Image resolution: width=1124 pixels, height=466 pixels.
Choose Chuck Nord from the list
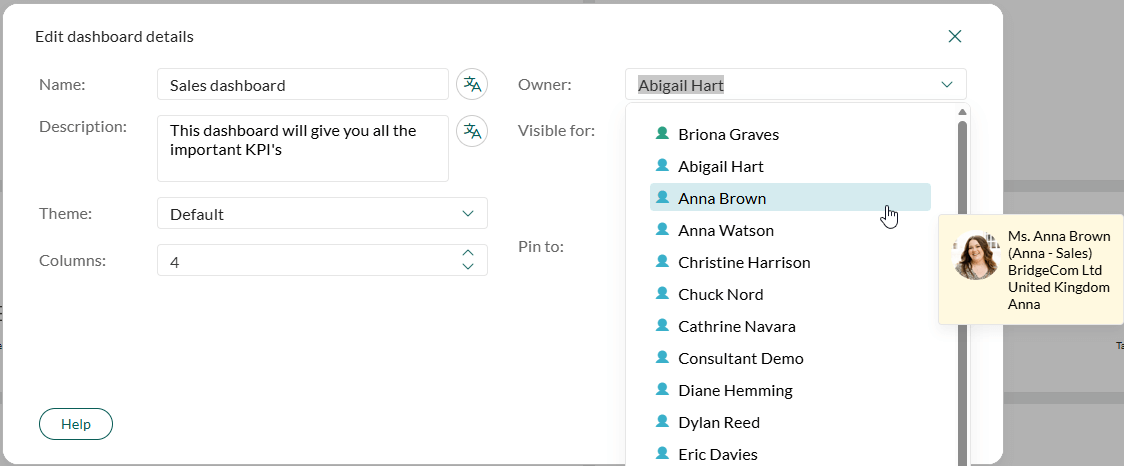790,294
